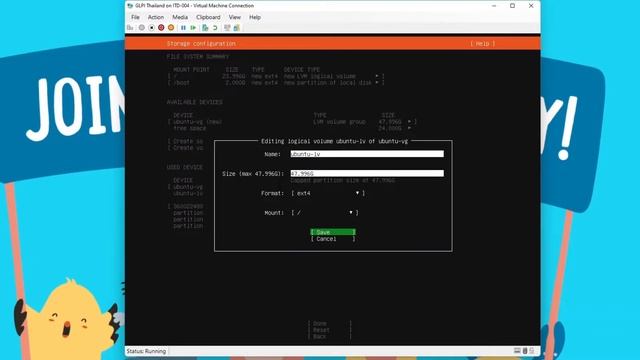Click the last toolbar icon after Enhanced Session

[x=237, y=28]
